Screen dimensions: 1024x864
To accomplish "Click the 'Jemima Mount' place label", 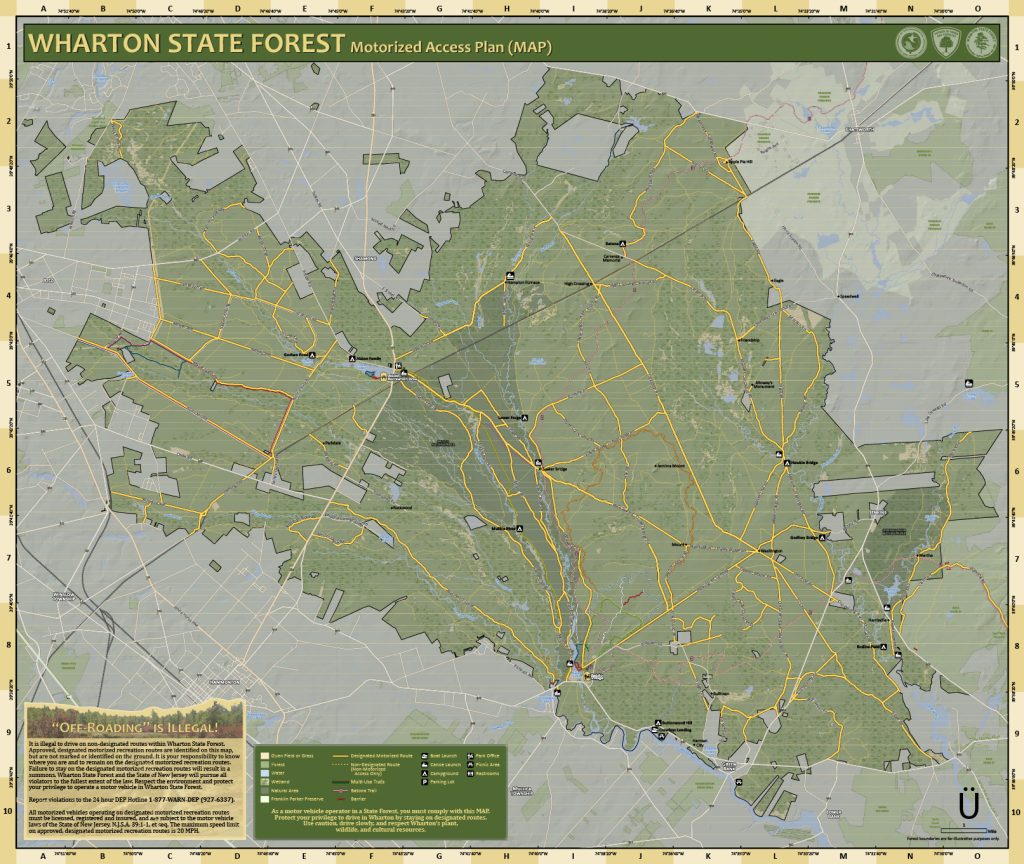I will 671,466.
